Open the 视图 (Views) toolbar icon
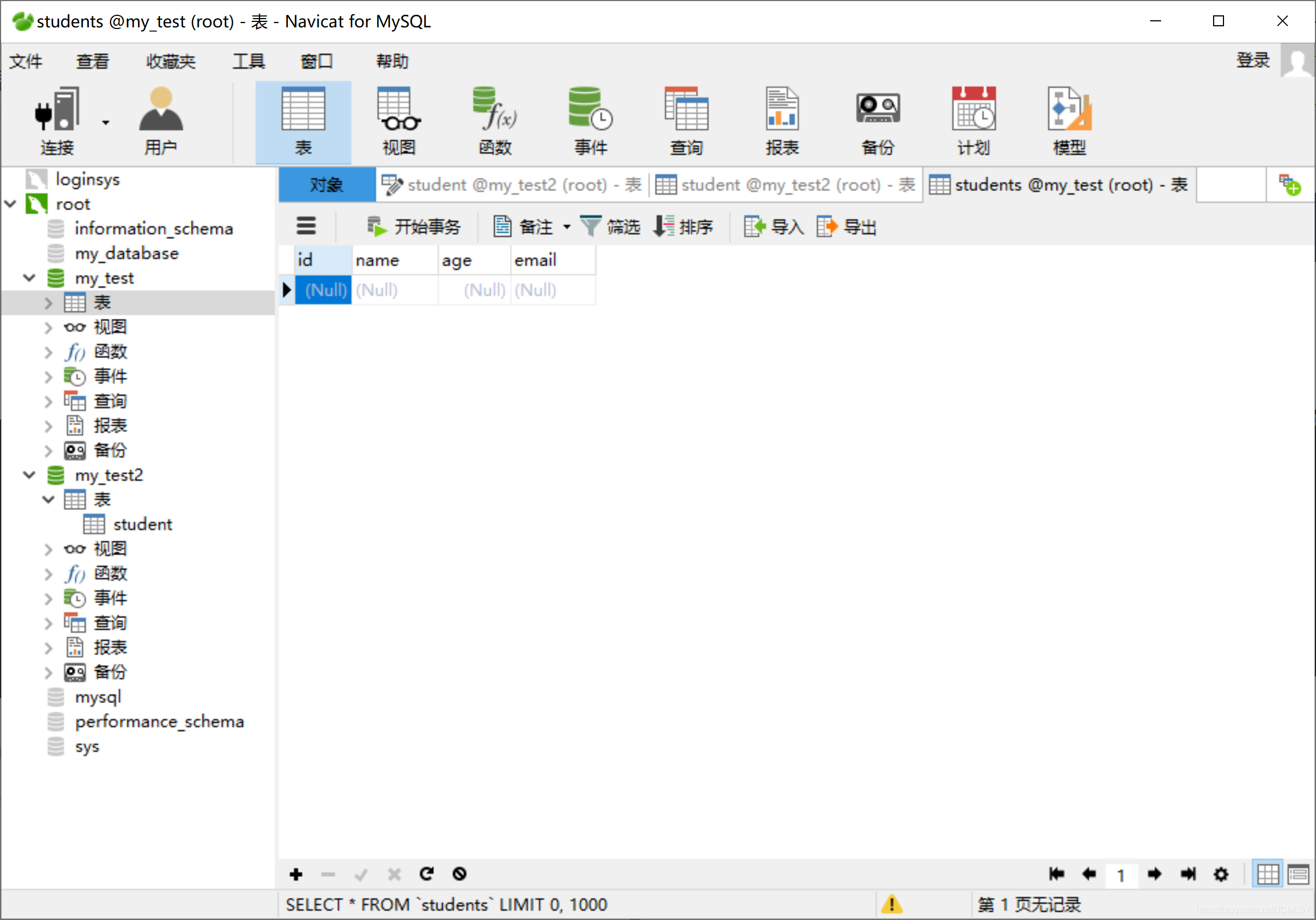1316x920 pixels. pos(399,122)
